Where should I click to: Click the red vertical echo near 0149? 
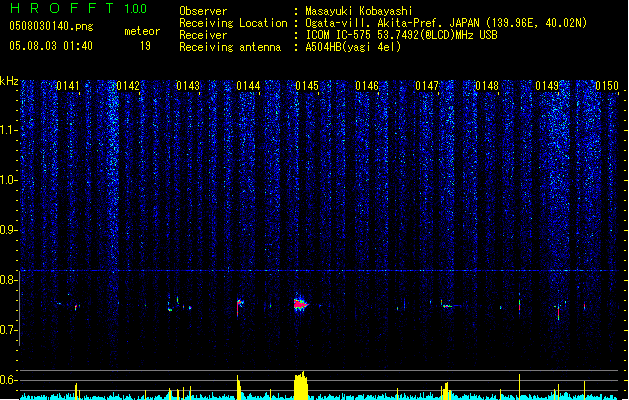tap(558, 313)
